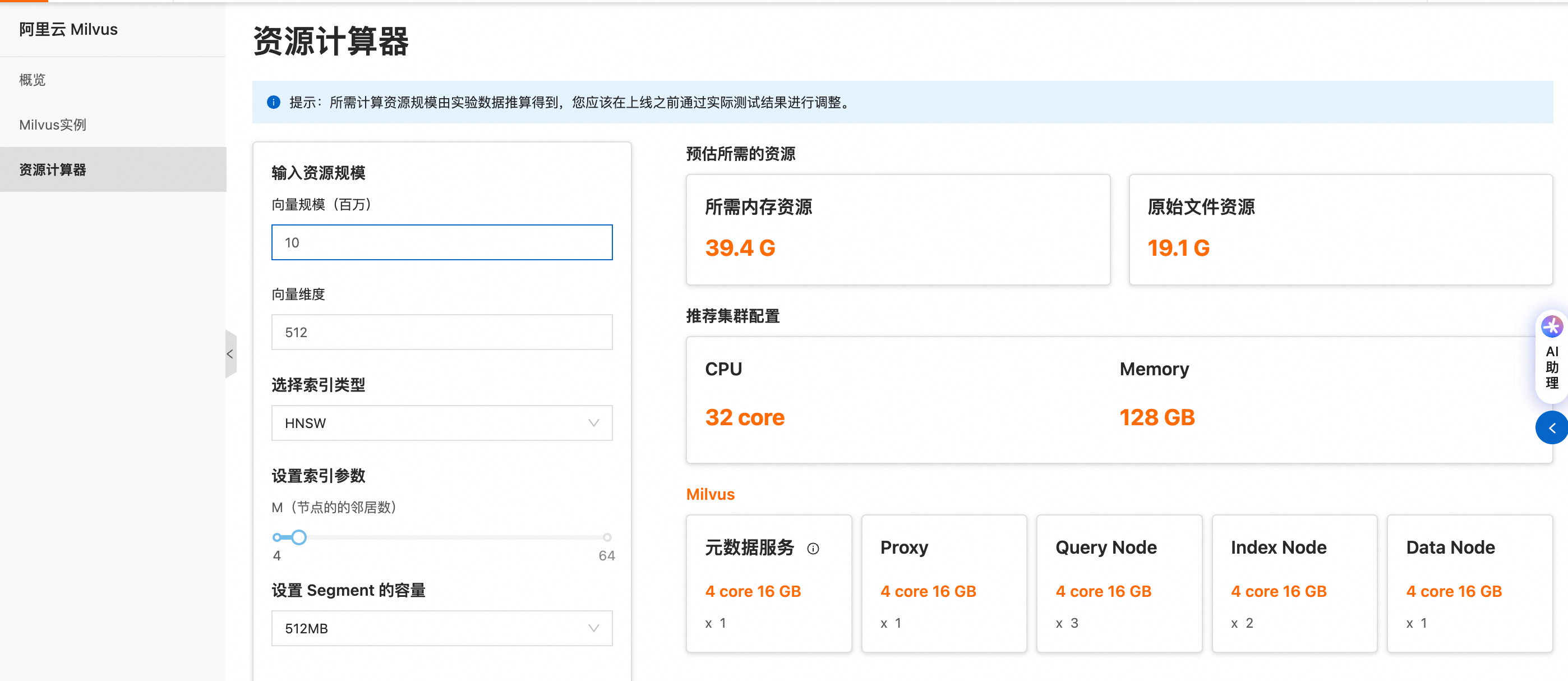This screenshot has height=681, width=1568.
Task: Click the info icon beside 元数据服务
Action: click(x=813, y=548)
